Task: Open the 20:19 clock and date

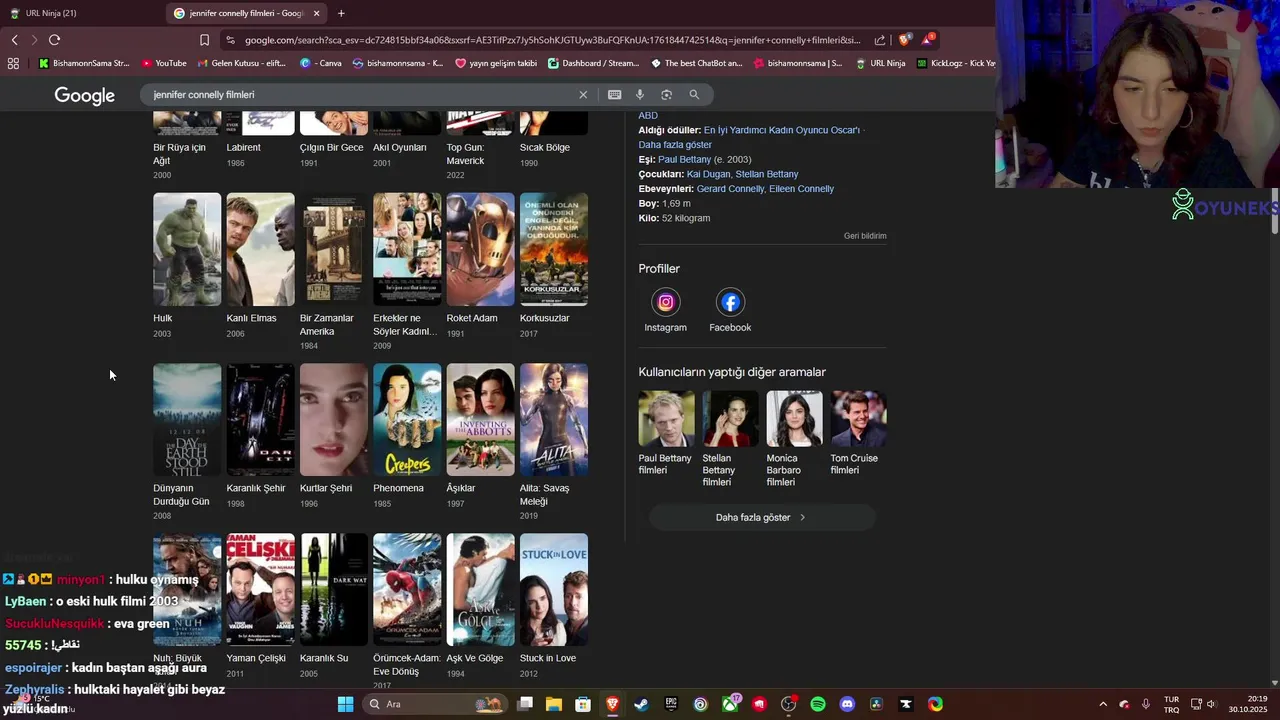Action: click(x=1248, y=704)
